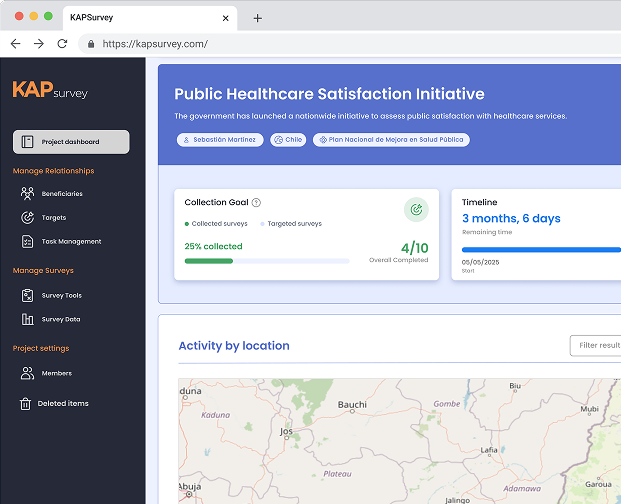Open a new browser tab
621x504 pixels.
point(258,18)
